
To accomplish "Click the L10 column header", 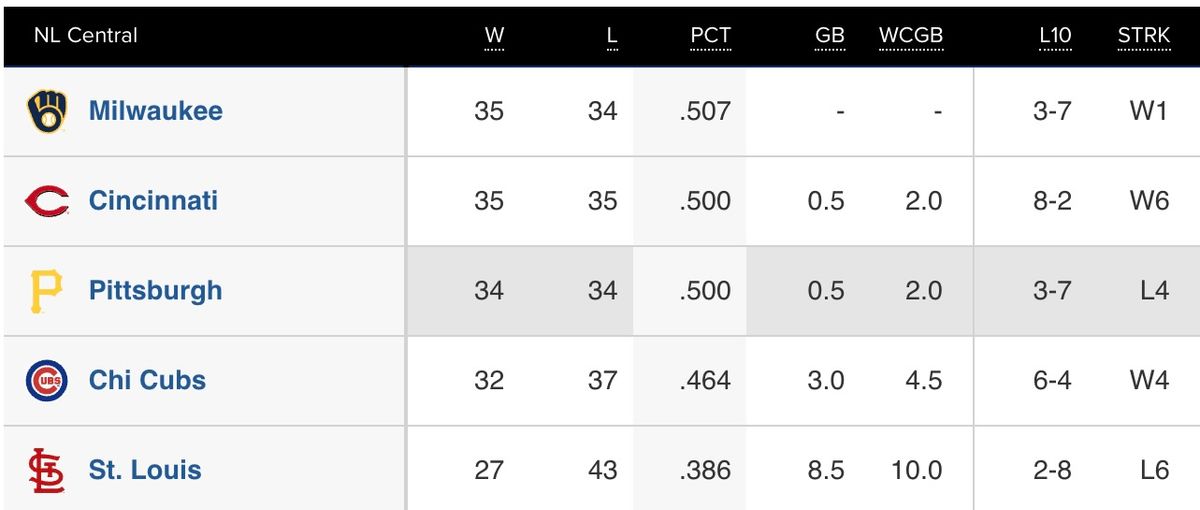I will pos(1055,36).
